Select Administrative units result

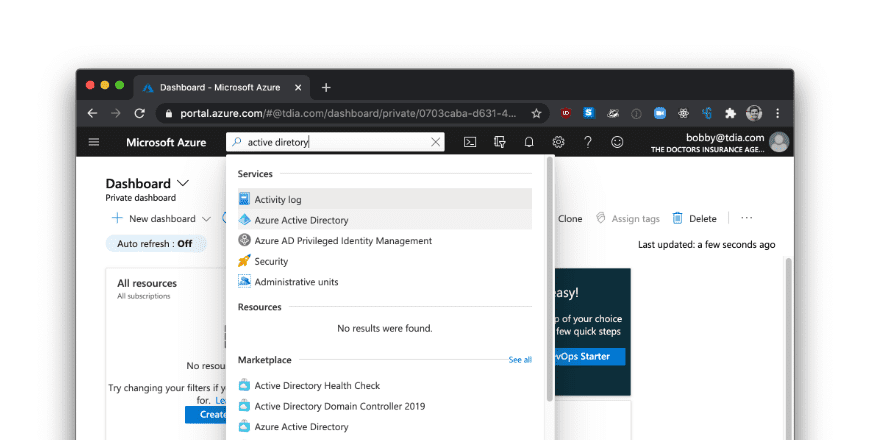click(385, 281)
